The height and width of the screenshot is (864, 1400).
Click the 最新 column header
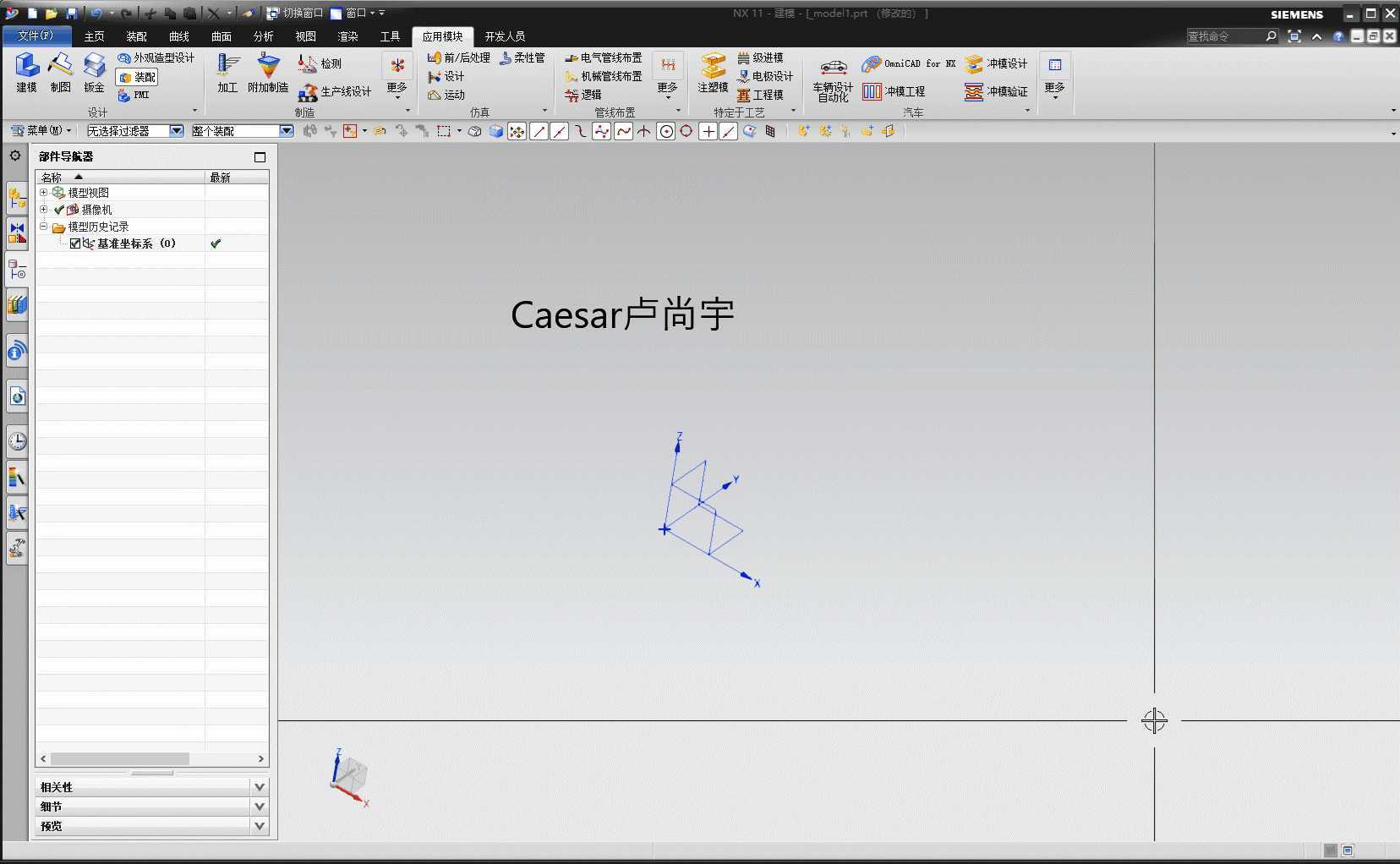coord(237,178)
